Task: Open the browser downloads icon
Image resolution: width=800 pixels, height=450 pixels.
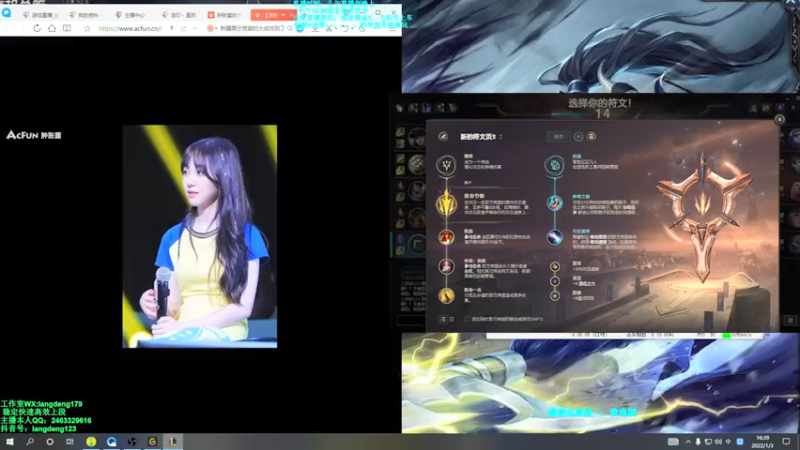Action: 315,29
